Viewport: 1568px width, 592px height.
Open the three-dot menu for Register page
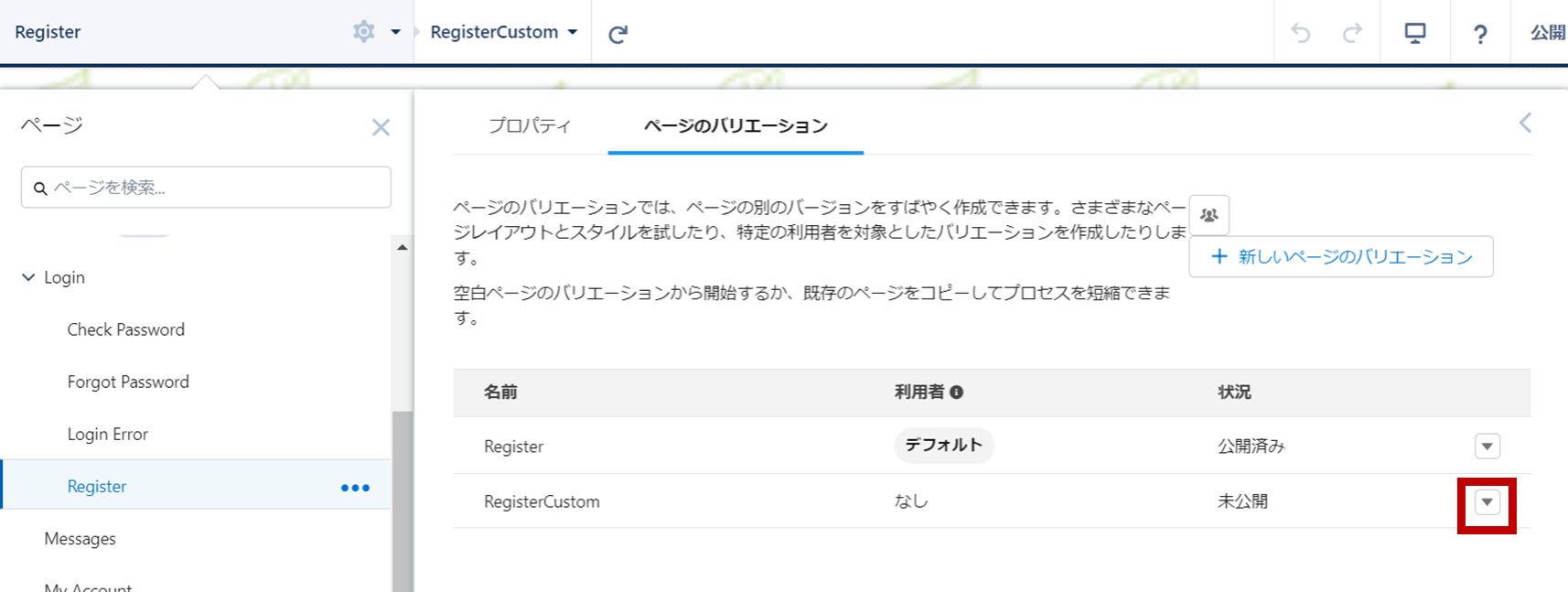pos(355,488)
